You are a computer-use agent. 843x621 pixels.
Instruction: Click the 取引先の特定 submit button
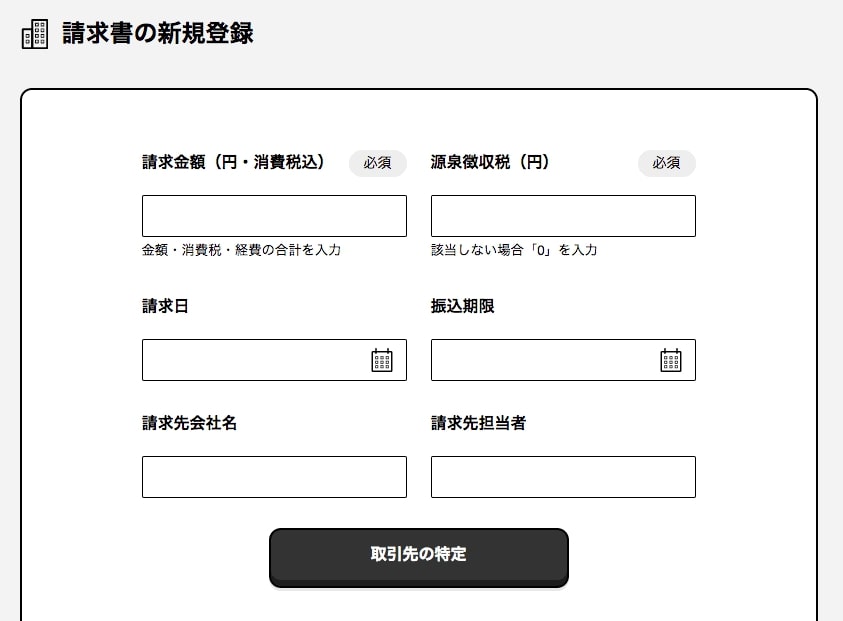[418, 557]
